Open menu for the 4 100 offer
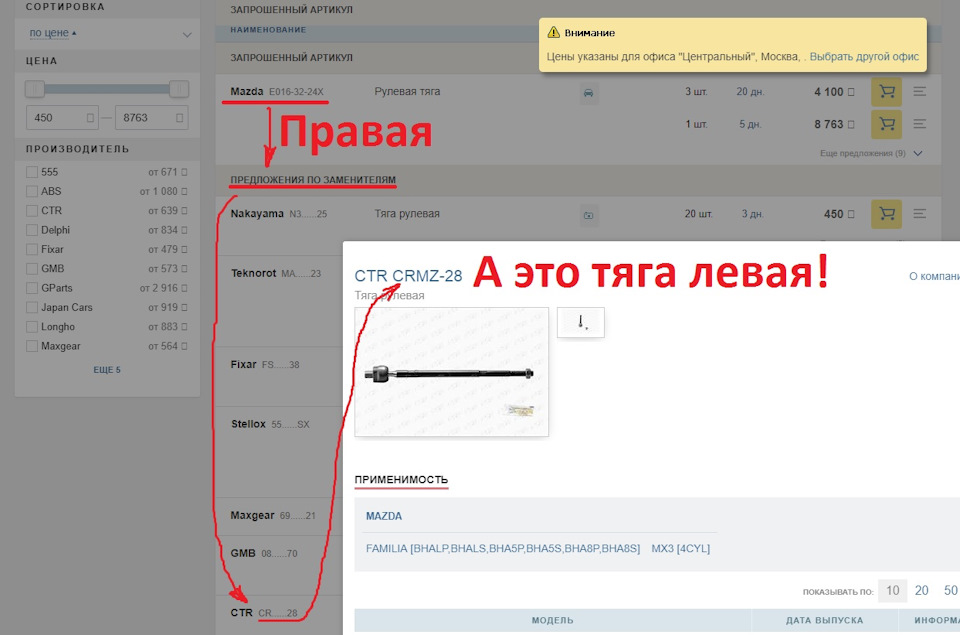 920,92
